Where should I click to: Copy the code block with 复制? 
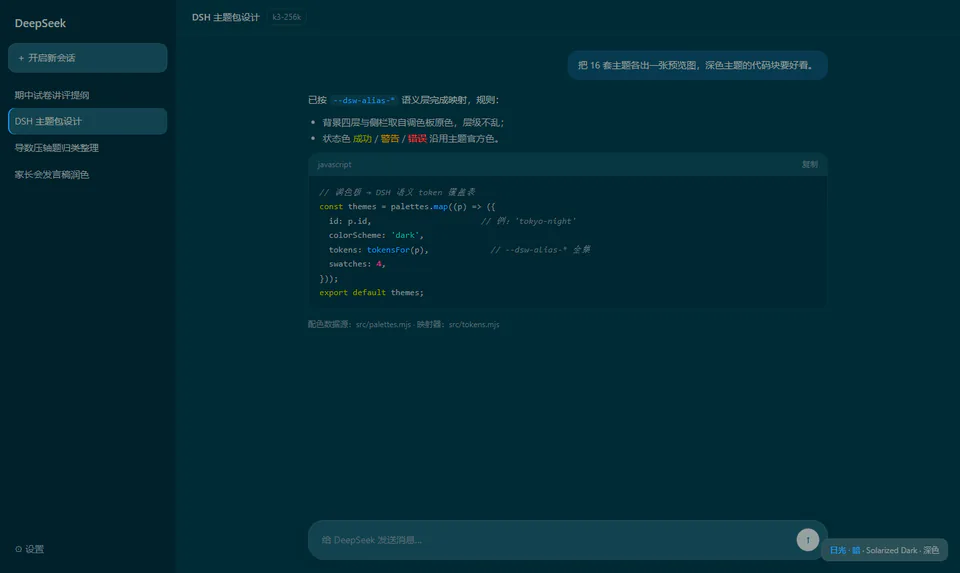(x=809, y=165)
